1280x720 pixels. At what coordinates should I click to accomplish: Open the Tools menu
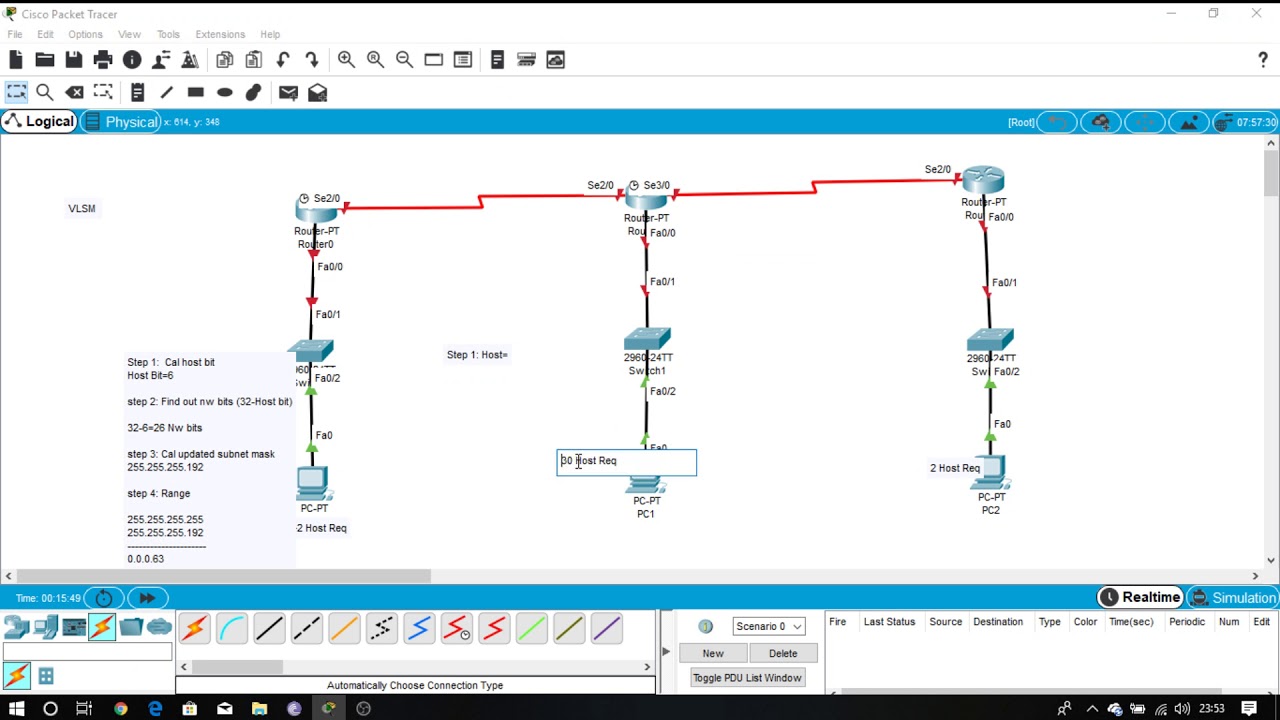[x=168, y=34]
